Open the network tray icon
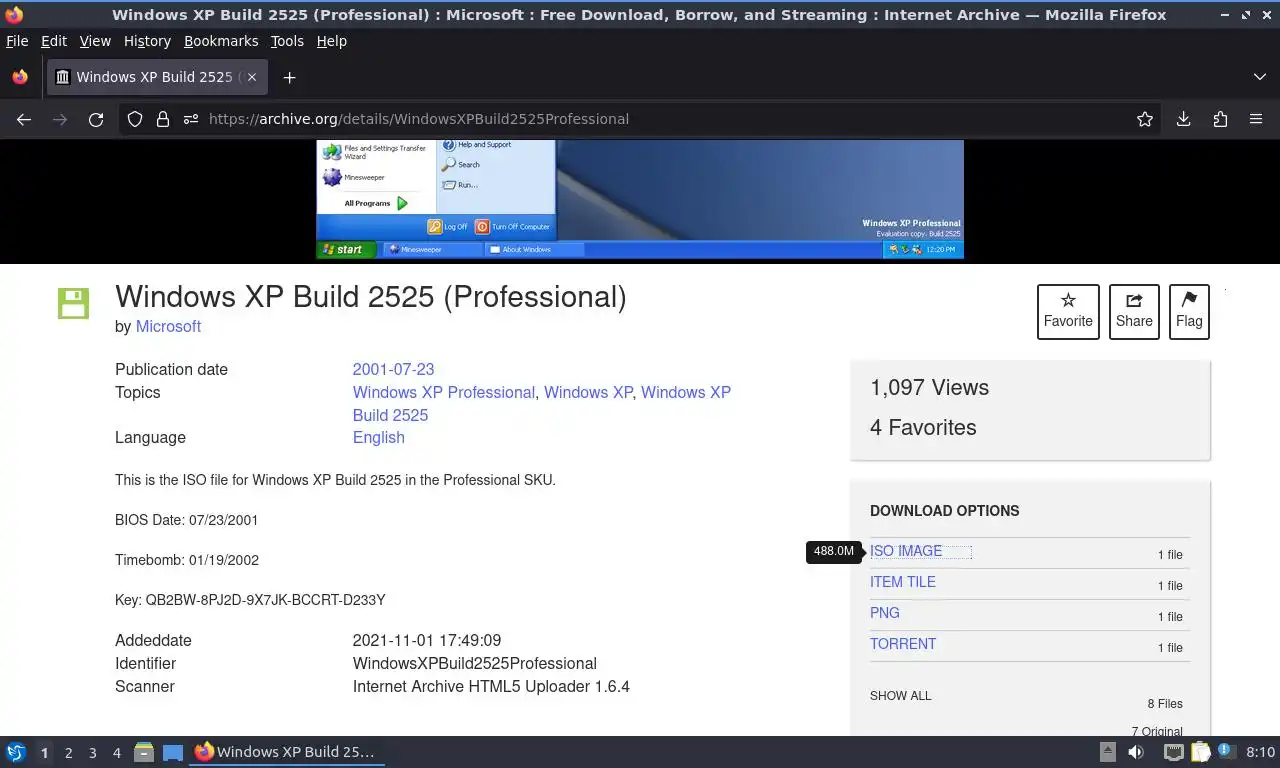The height and width of the screenshot is (768, 1280). click(1174, 752)
